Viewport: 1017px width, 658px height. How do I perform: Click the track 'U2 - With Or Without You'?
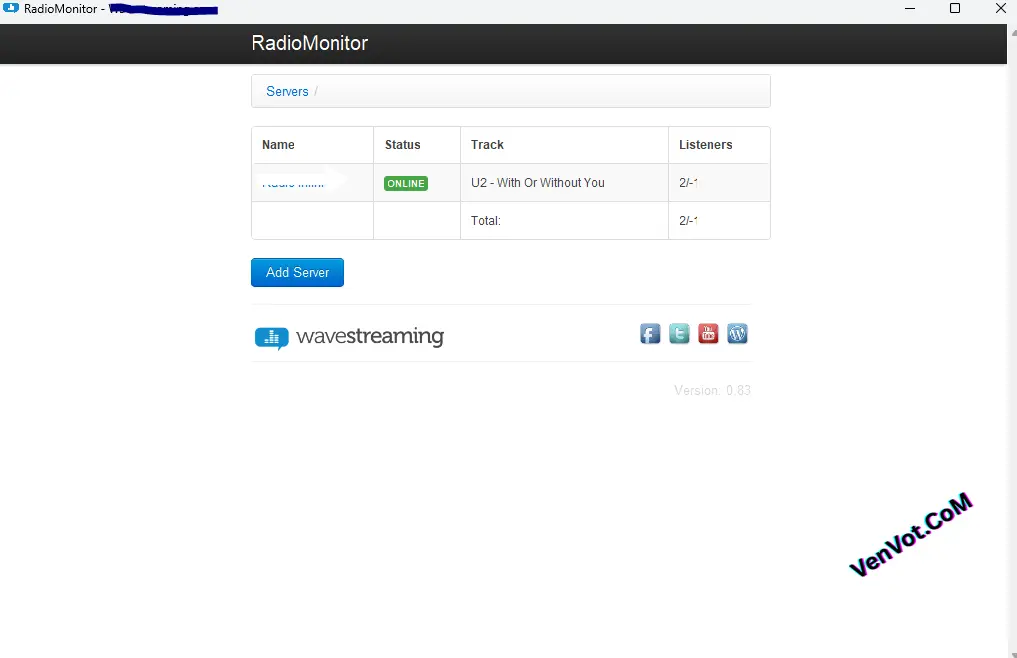tap(538, 183)
